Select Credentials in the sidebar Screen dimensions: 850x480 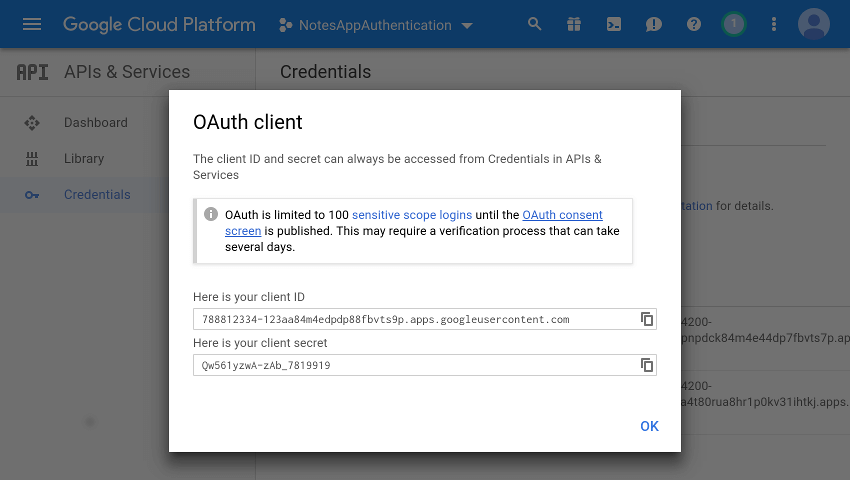(x=97, y=195)
